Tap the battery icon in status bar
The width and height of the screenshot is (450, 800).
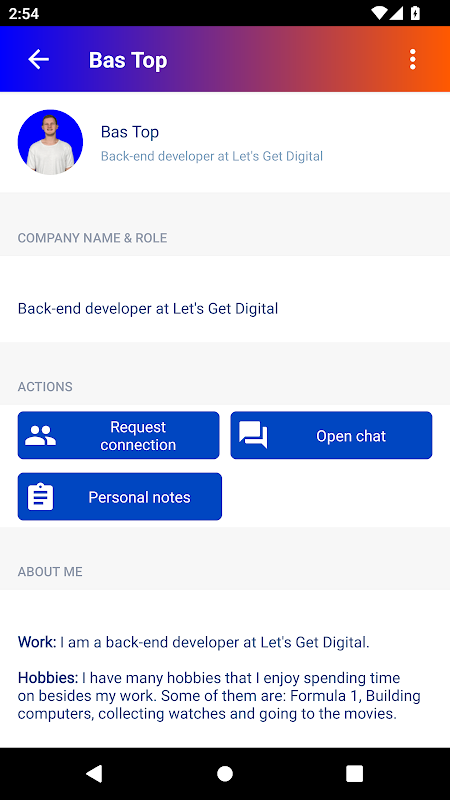coord(416,13)
